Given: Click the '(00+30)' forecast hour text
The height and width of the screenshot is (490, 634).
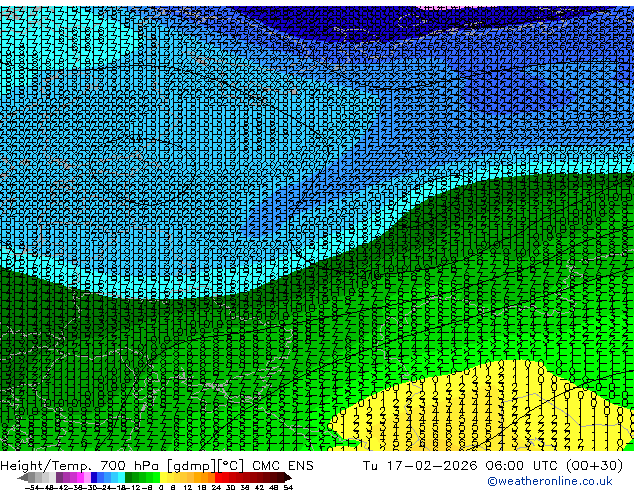Looking at the screenshot, I should pyautogui.click(x=594, y=466).
